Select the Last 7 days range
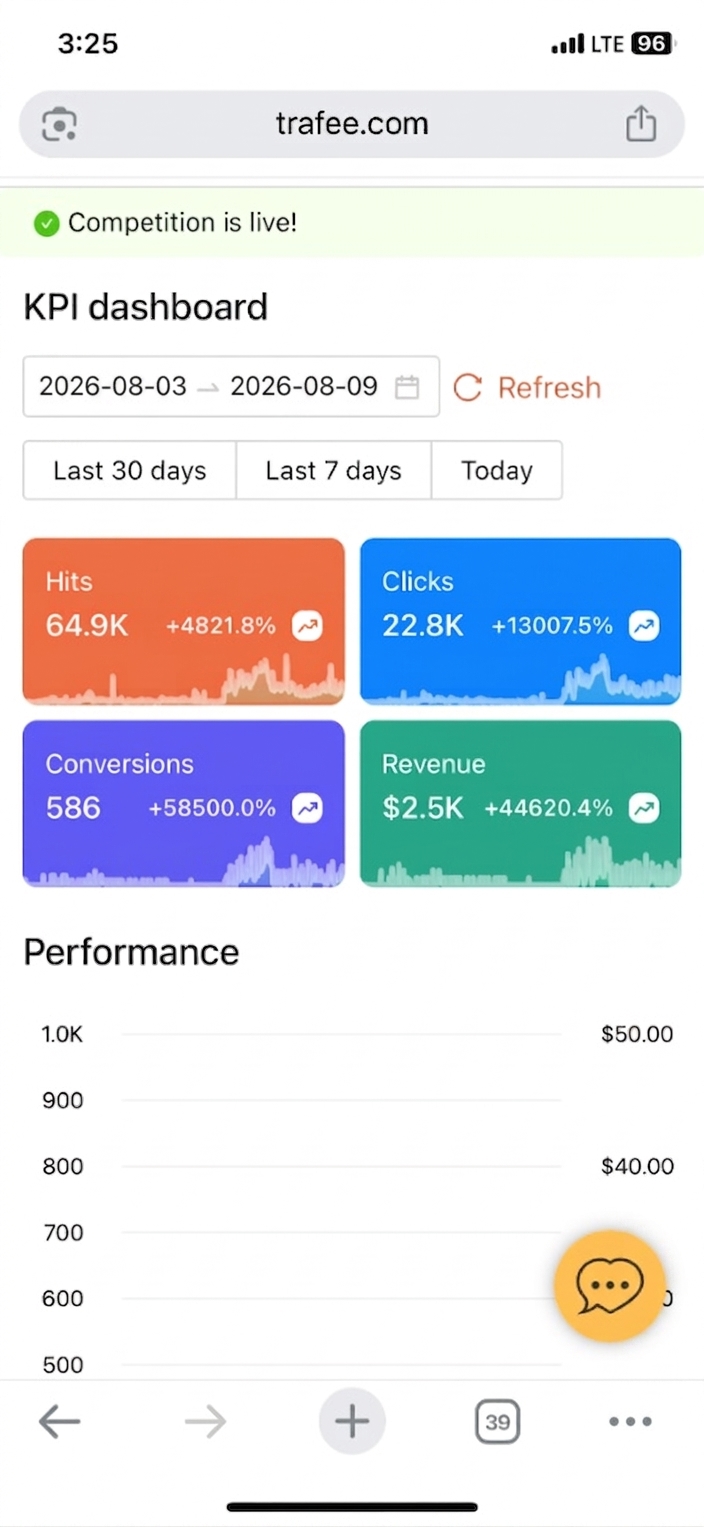Image resolution: width=704 pixels, height=1527 pixels. click(333, 470)
